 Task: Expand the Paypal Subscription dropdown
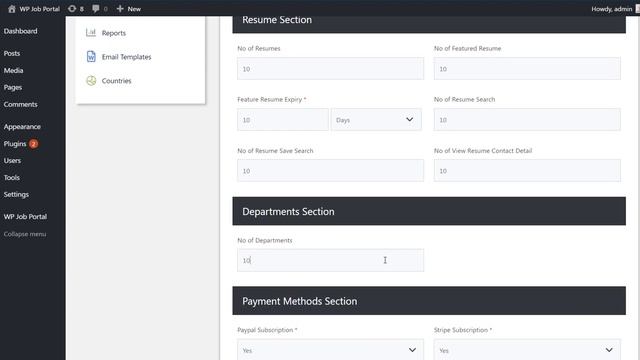[x=330, y=350]
